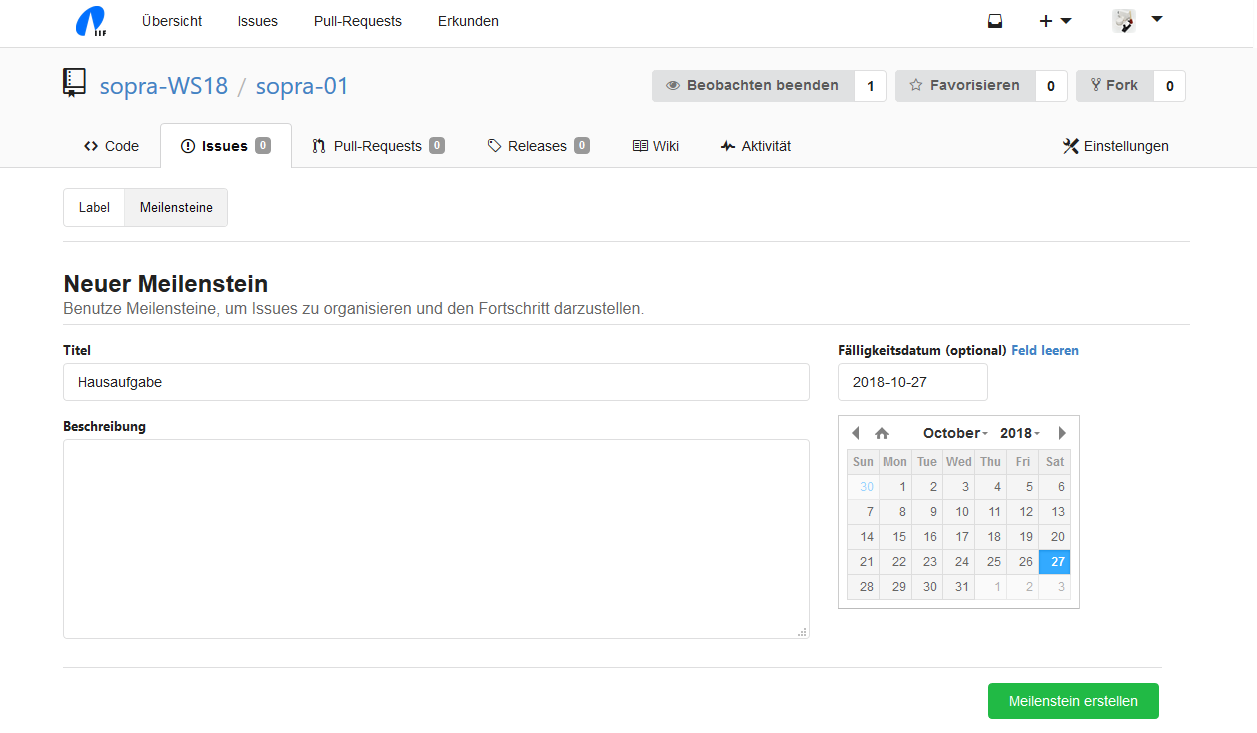Screen dimensions: 1257x733
Task: Toggle watching with Beobachten beenden
Action: click(x=753, y=86)
